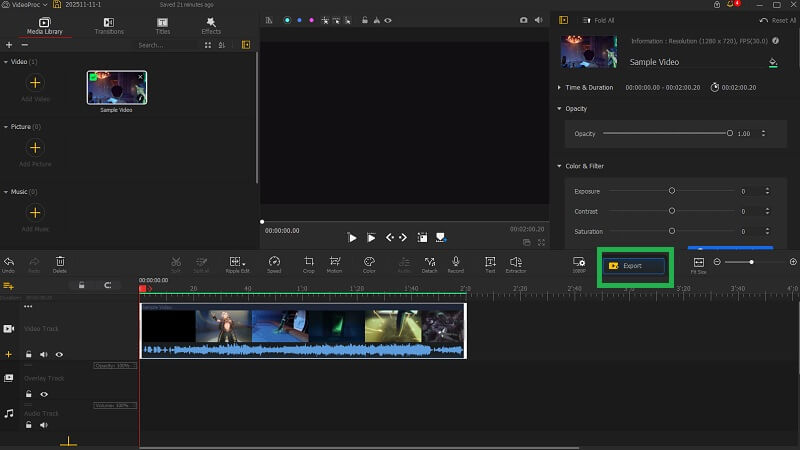Take a snapshot with camera icon

[x=523, y=19]
